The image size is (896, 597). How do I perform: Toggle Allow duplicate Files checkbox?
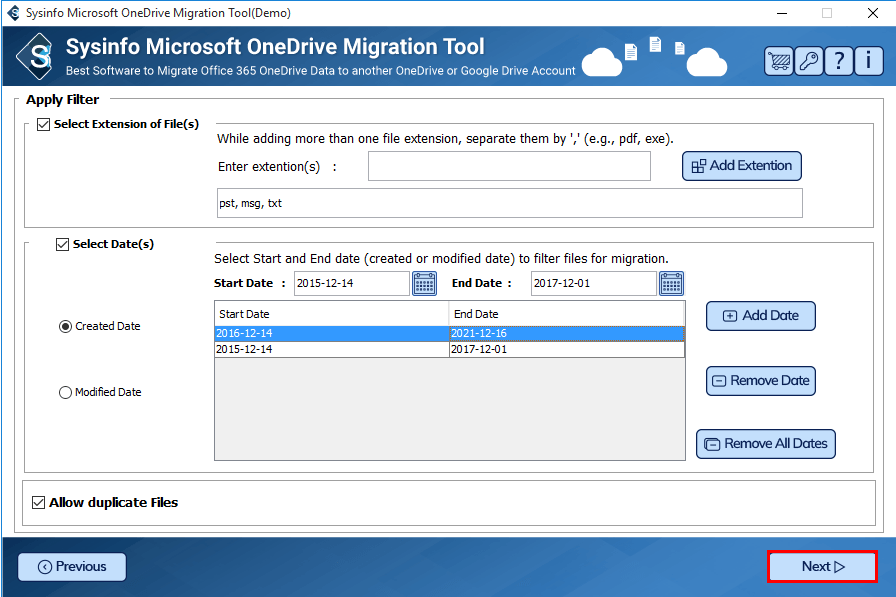[39, 502]
